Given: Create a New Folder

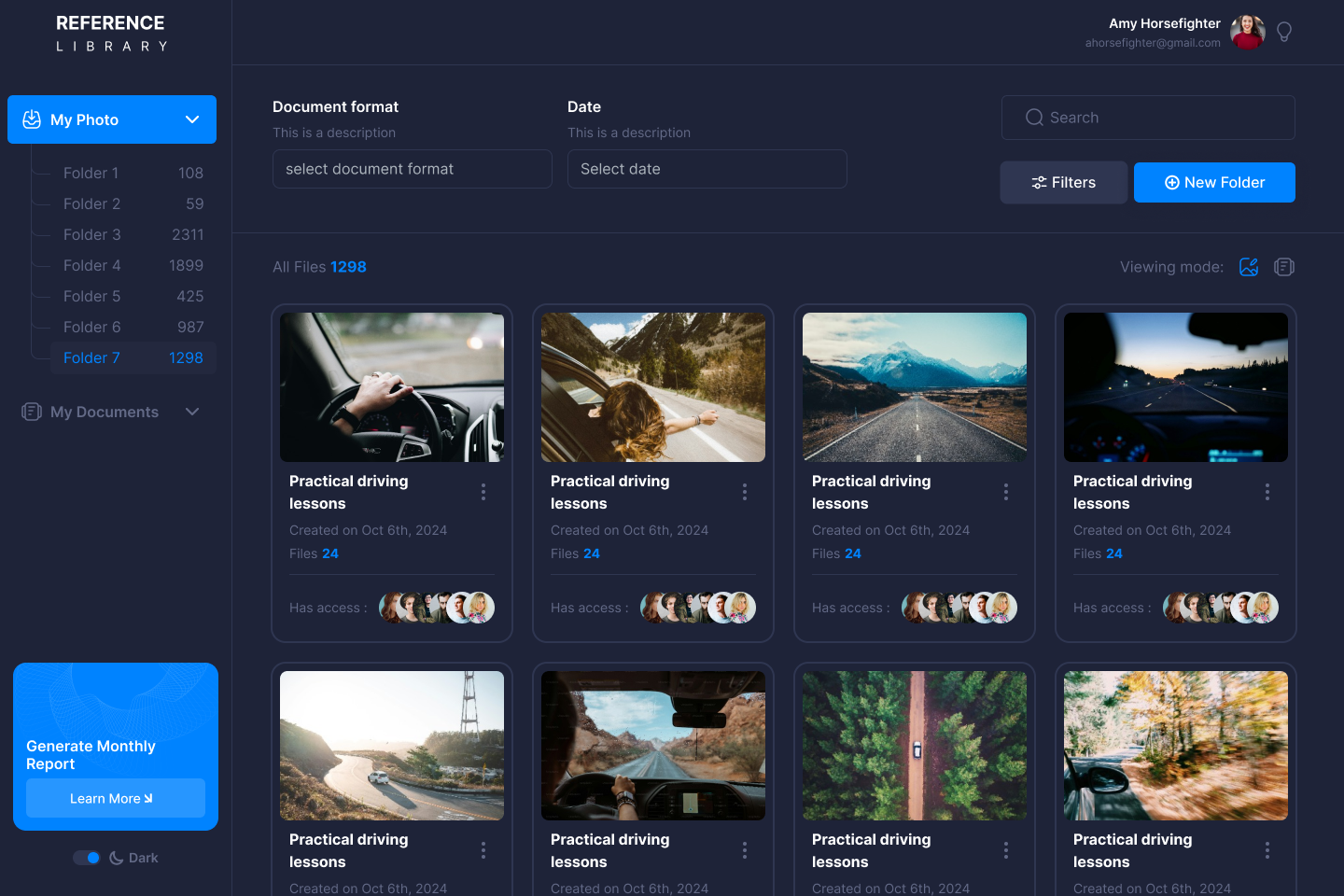Looking at the screenshot, I should coord(1214,182).
